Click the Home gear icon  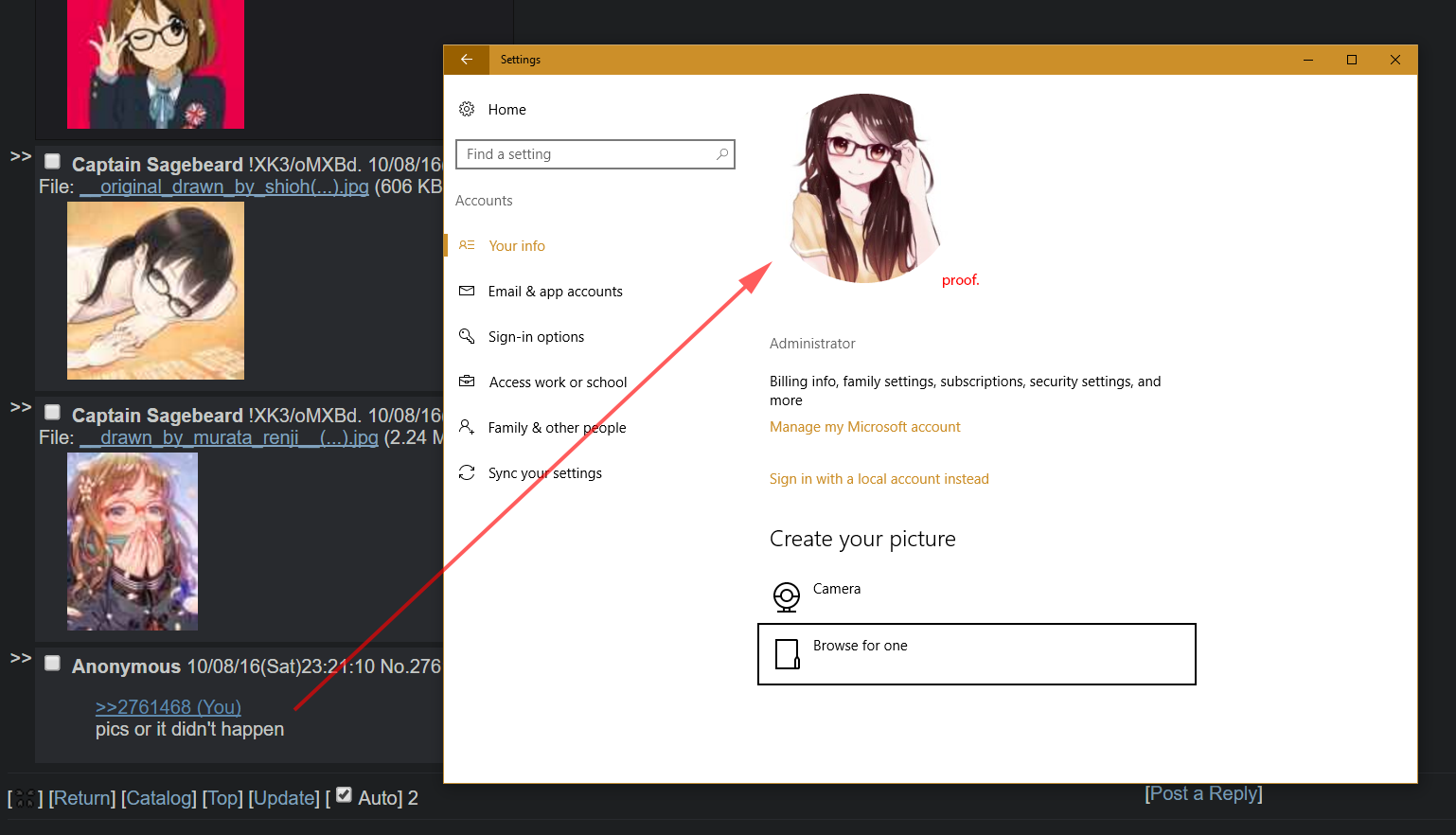click(467, 110)
